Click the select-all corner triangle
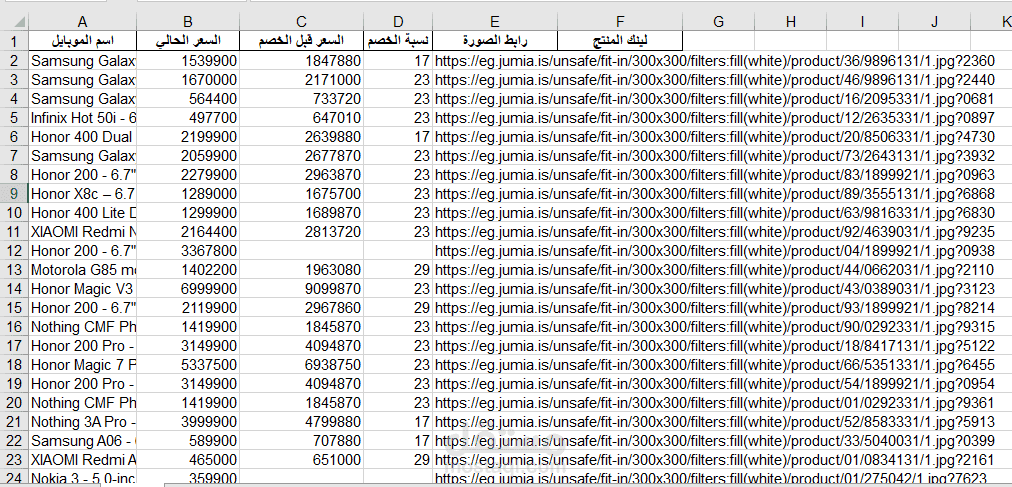The image size is (1012, 487). [x=14, y=22]
